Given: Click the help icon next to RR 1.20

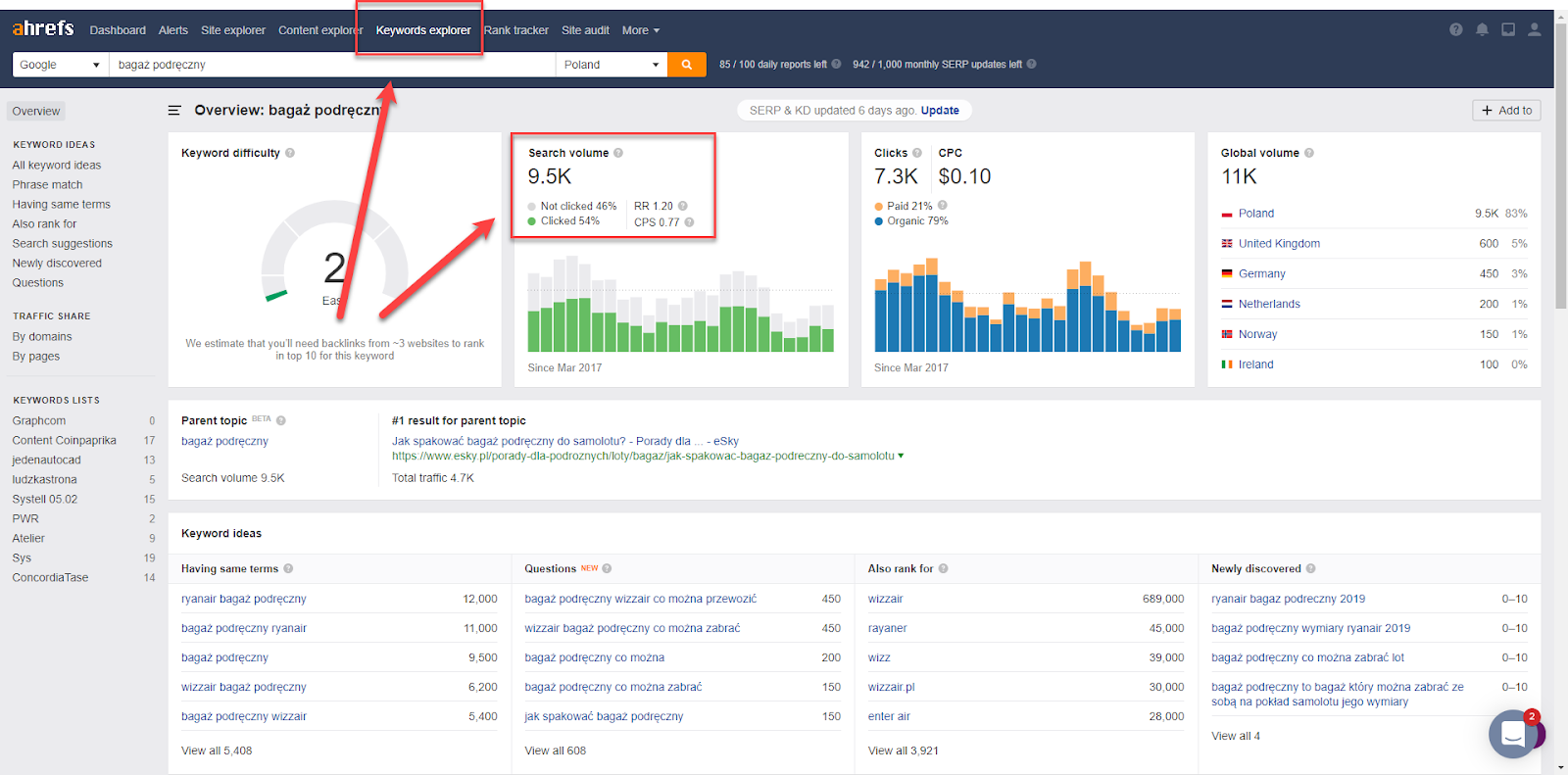Looking at the screenshot, I should pyautogui.click(x=683, y=206).
